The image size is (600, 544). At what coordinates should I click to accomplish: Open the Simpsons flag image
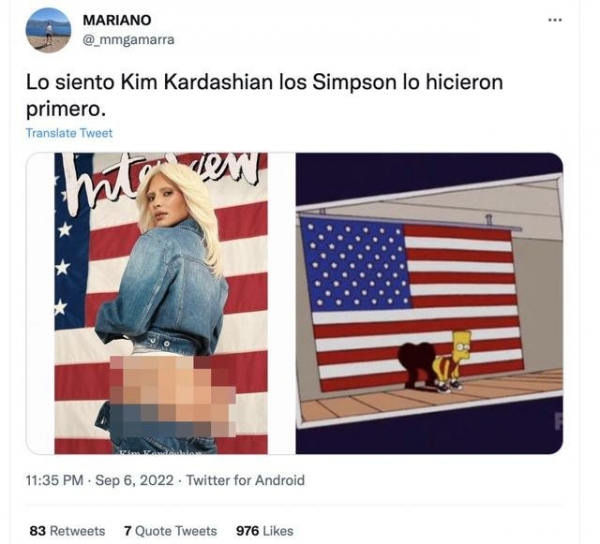pyautogui.click(x=429, y=303)
